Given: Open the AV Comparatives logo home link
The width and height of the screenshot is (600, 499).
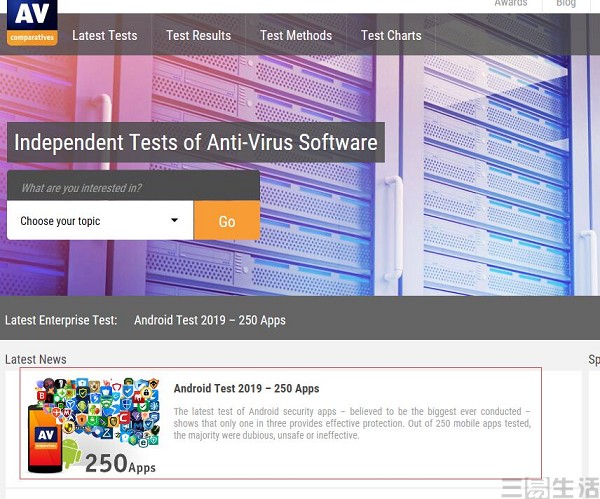Looking at the screenshot, I should click(x=32, y=22).
